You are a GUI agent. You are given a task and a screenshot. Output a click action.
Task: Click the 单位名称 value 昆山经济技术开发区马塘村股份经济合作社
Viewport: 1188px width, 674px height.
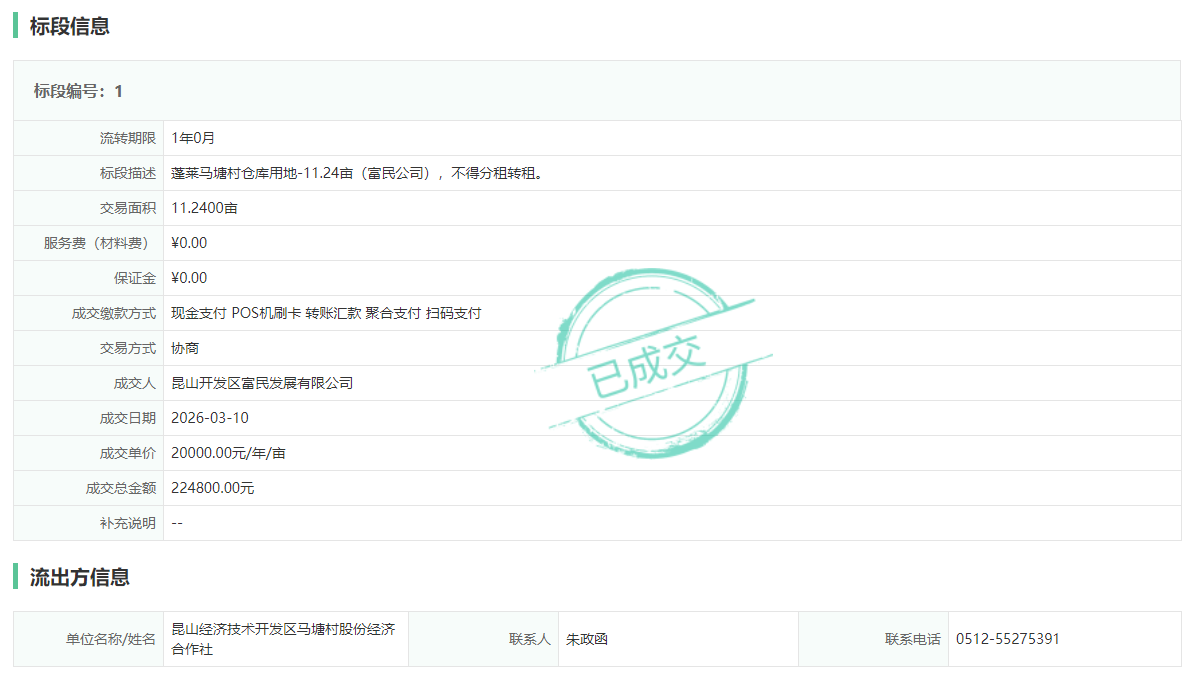click(283, 639)
